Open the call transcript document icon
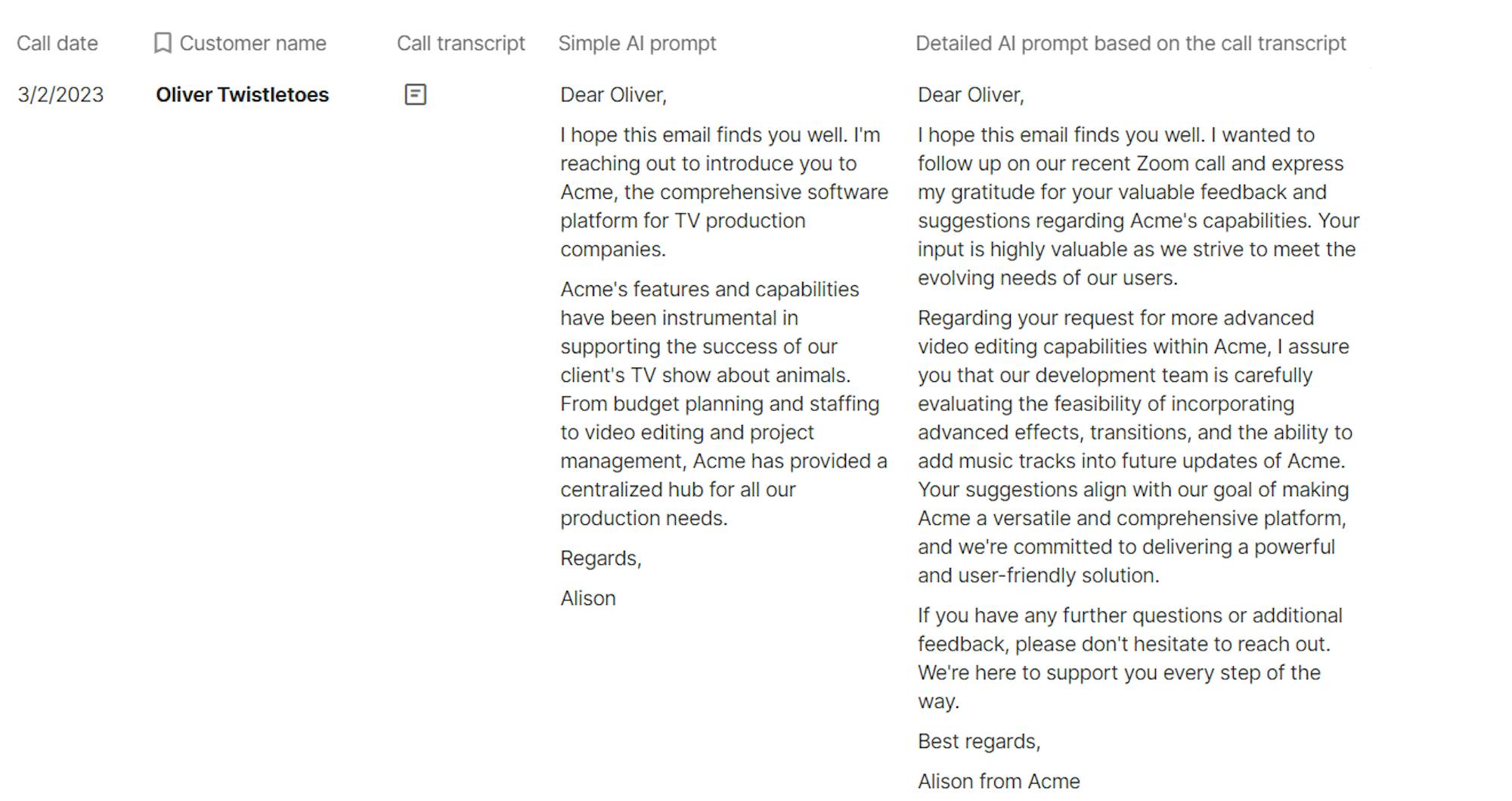The width and height of the screenshot is (1512, 801). 415,95
